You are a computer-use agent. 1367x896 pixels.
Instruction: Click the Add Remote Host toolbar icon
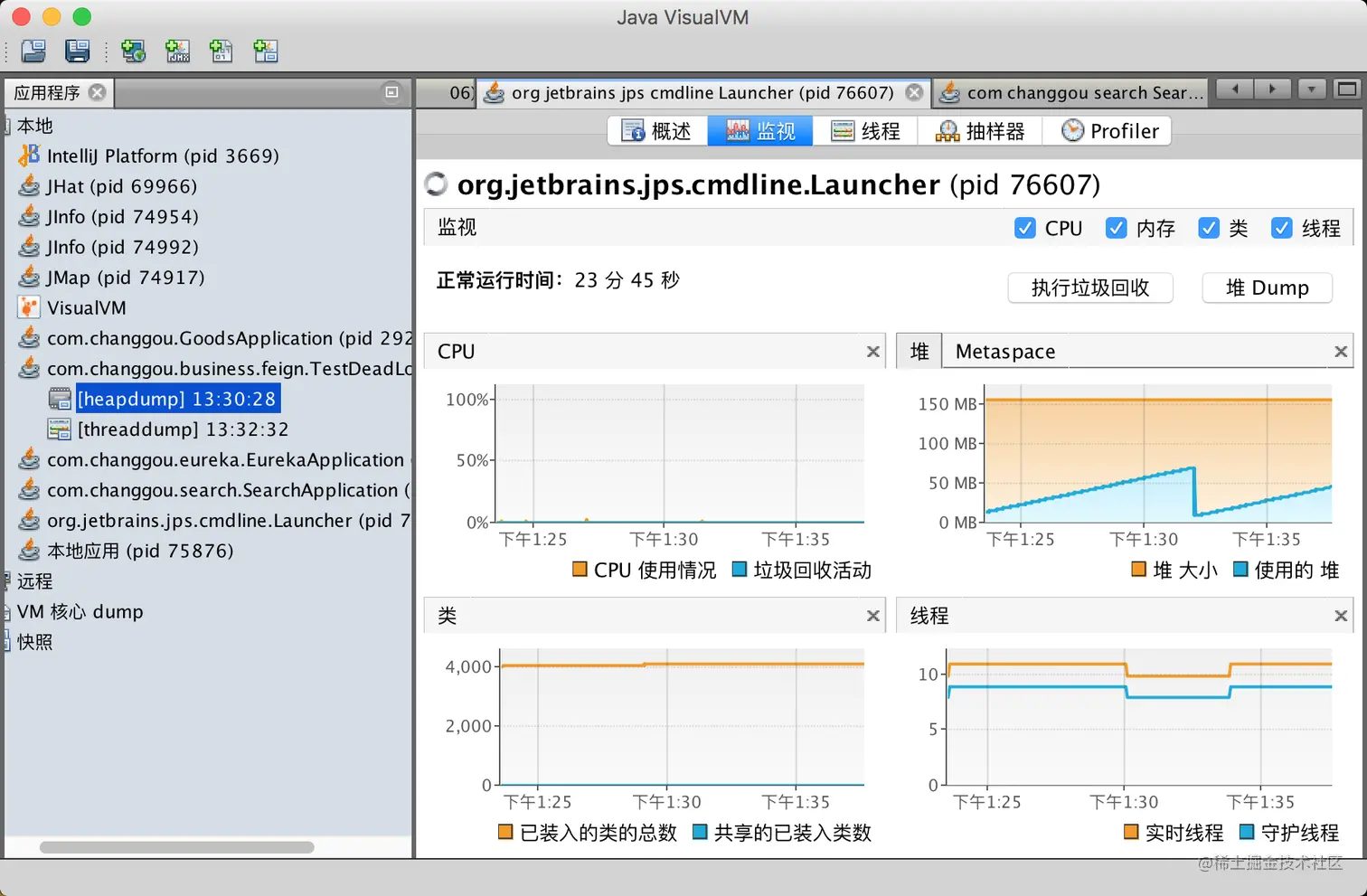[x=134, y=51]
